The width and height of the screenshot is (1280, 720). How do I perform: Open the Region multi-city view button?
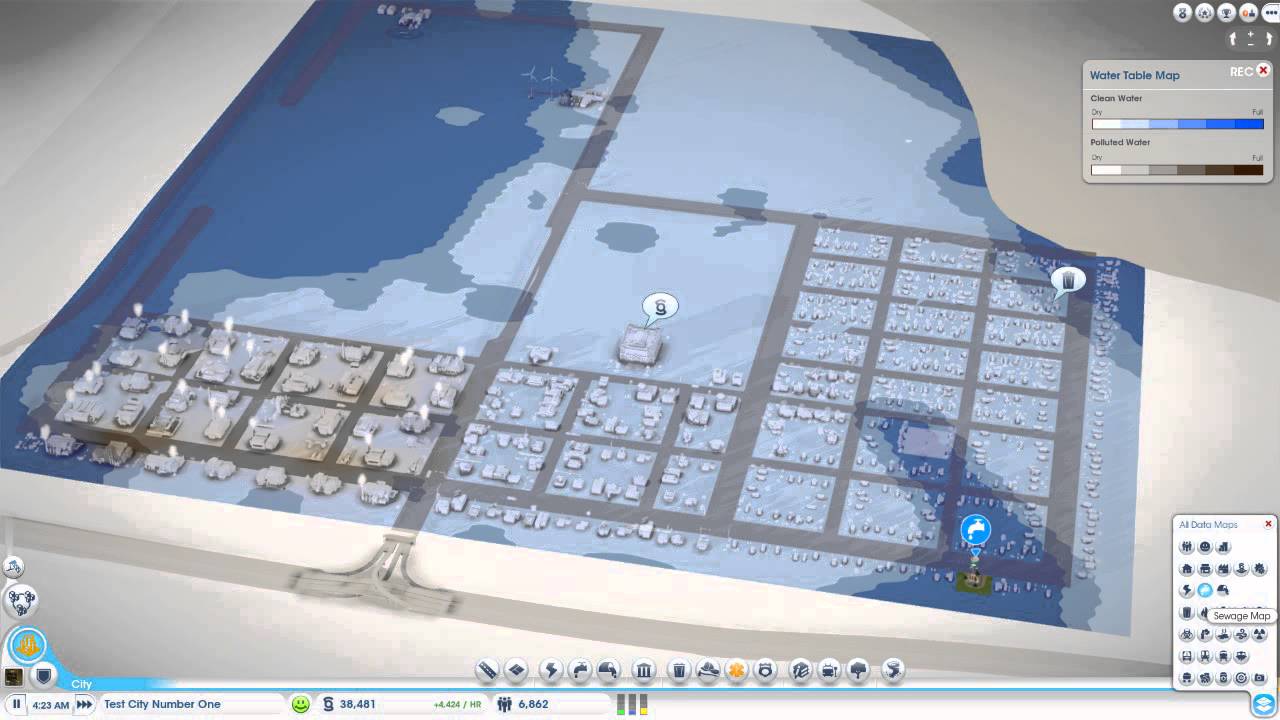click(x=21, y=600)
